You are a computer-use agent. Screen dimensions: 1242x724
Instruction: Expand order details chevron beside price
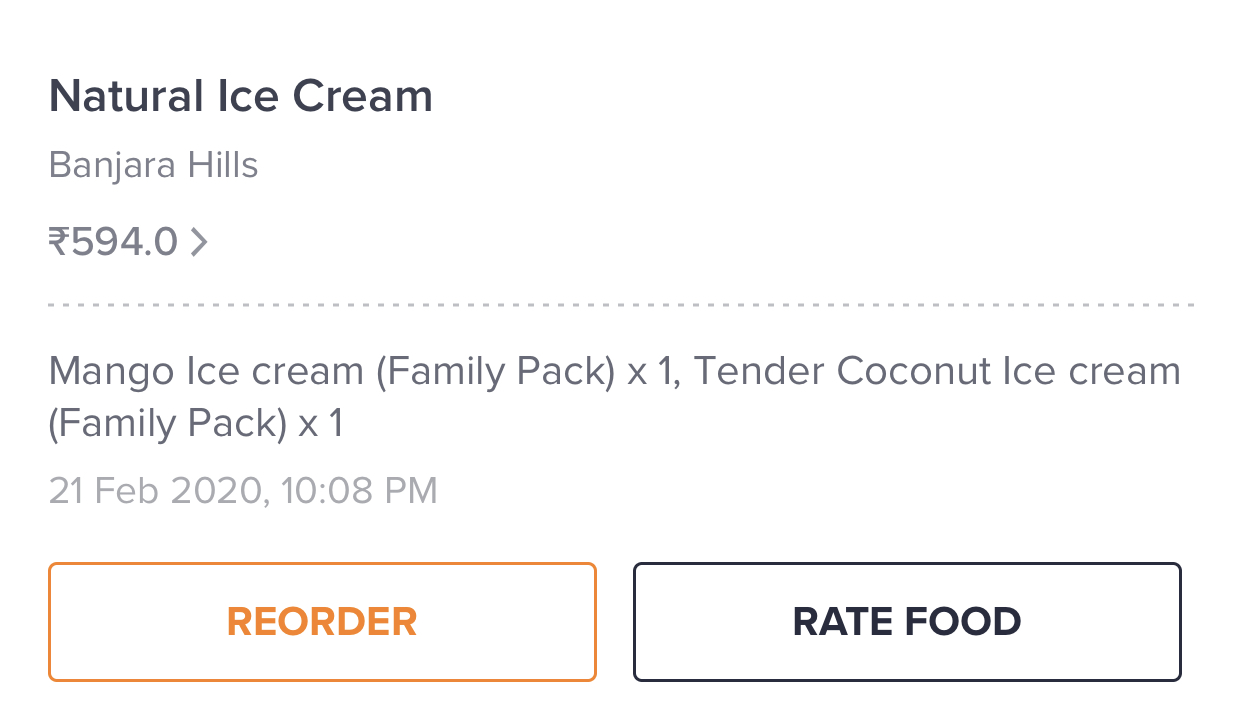coord(199,242)
